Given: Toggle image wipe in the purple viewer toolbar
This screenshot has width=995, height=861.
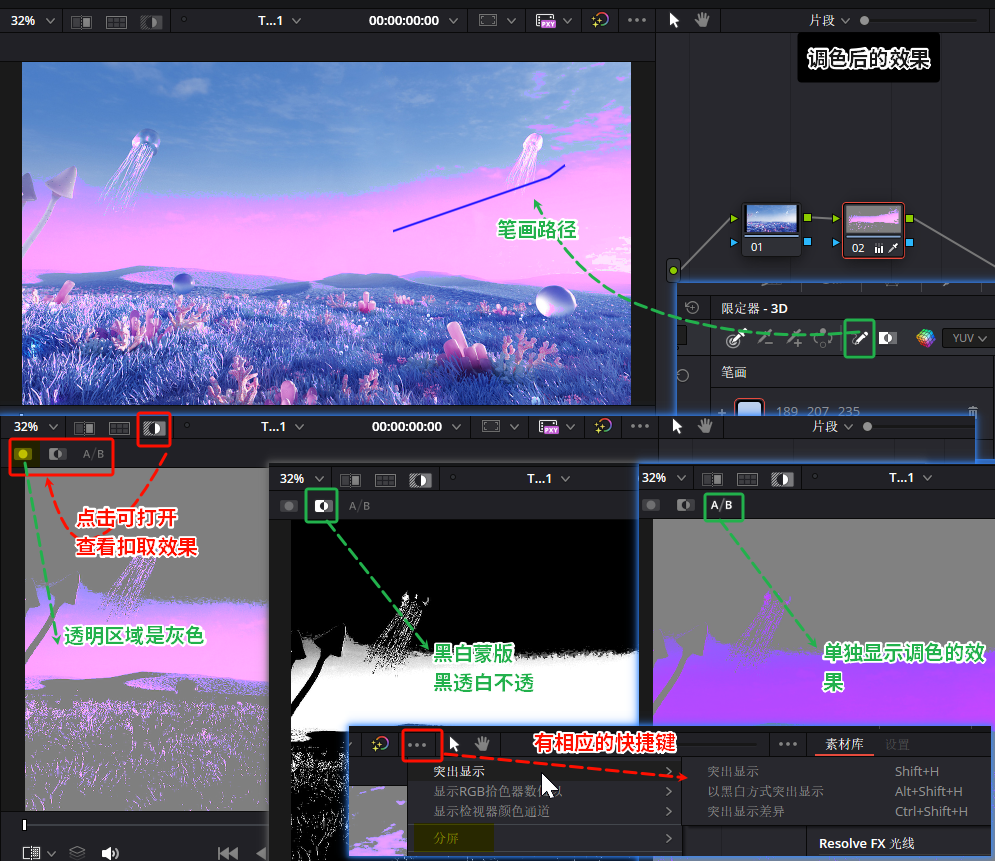Looking at the screenshot, I should [712, 479].
